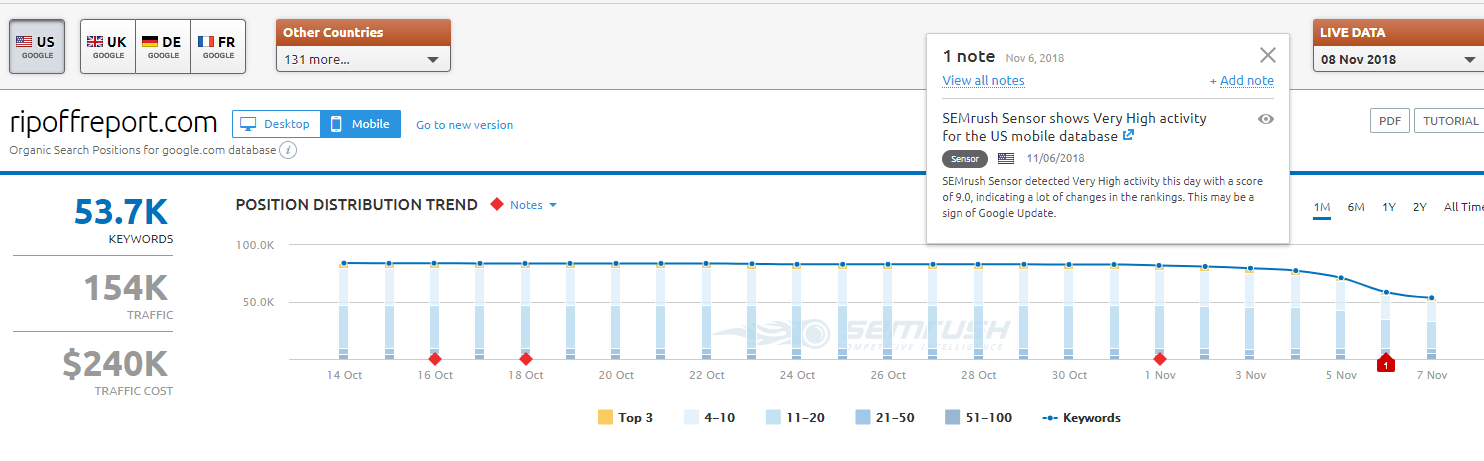
Task: Toggle 21-50 legend series
Action: click(x=884, y=417)
